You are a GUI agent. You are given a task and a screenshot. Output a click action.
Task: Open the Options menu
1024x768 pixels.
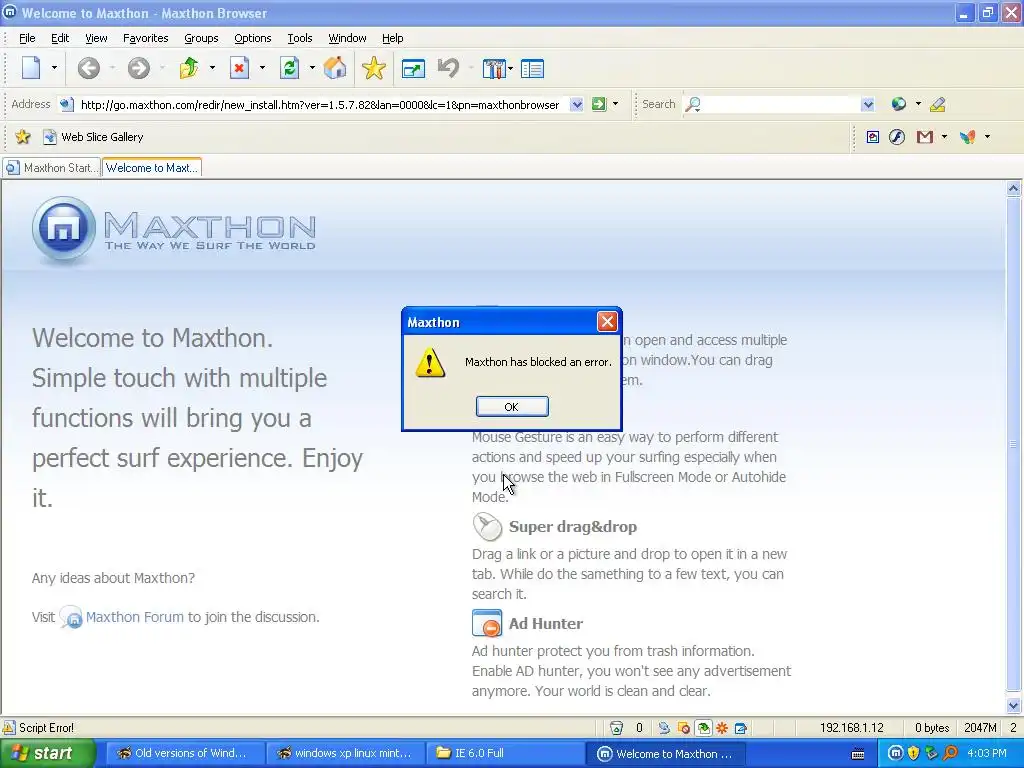253,38
